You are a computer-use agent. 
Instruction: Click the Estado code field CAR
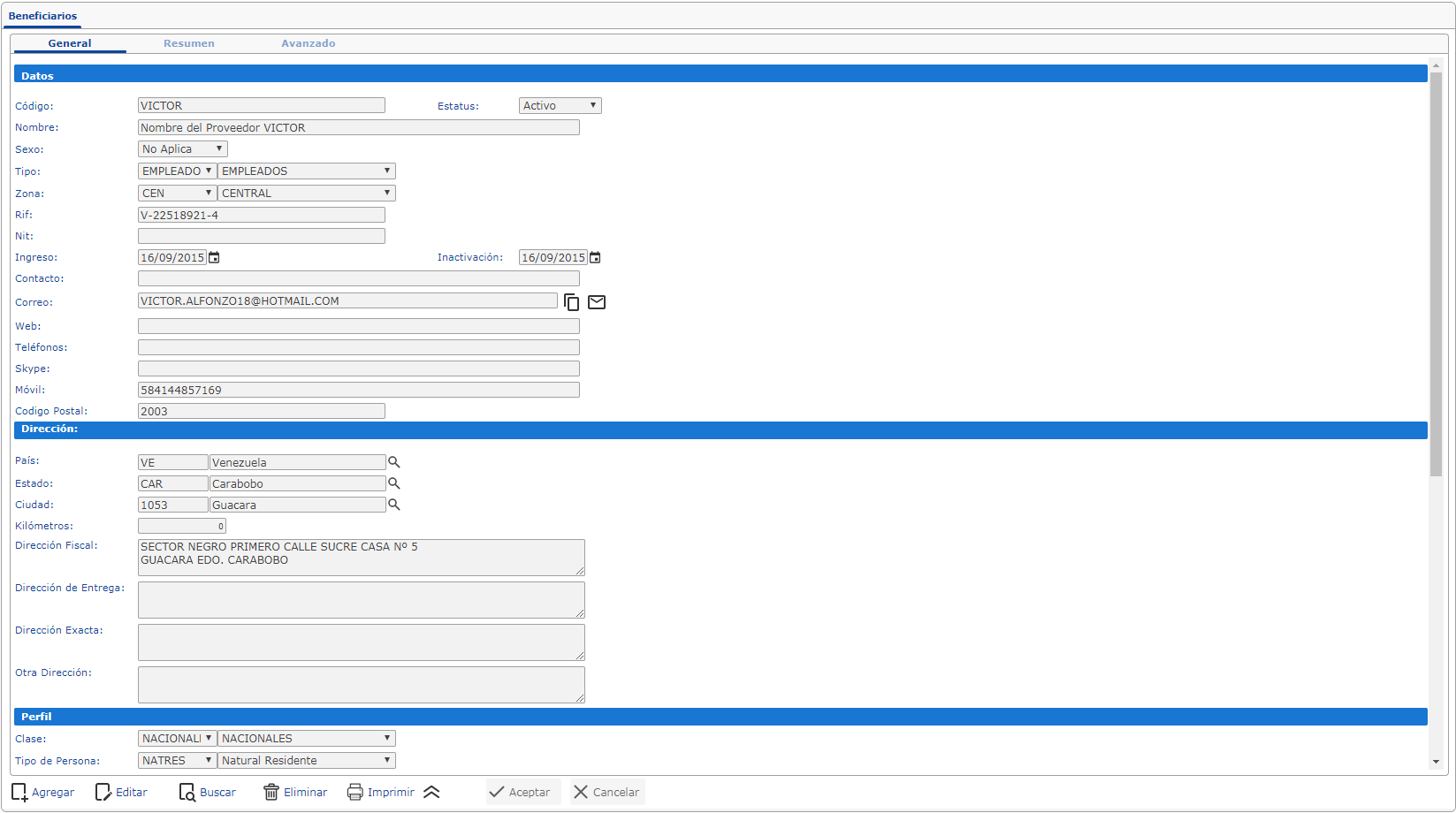[173, 483]
